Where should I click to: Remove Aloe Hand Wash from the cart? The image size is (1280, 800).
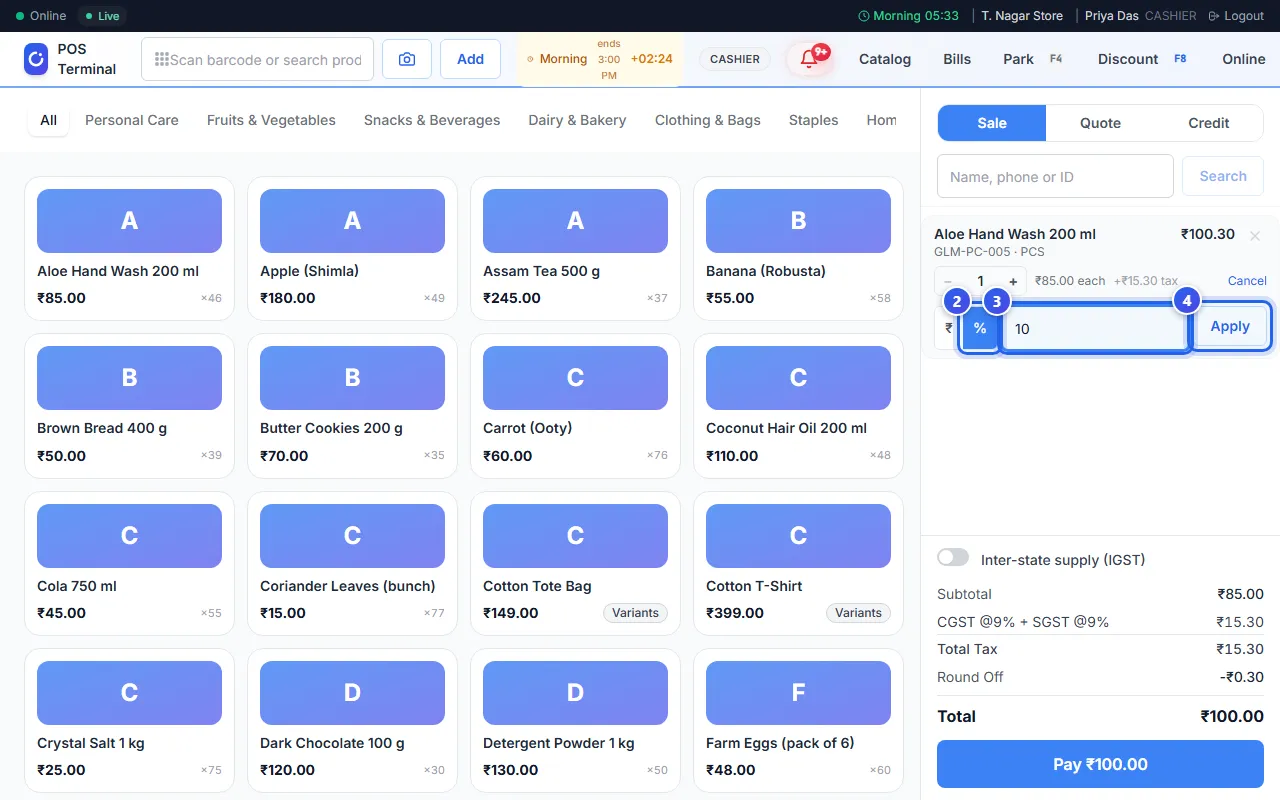1255,235
